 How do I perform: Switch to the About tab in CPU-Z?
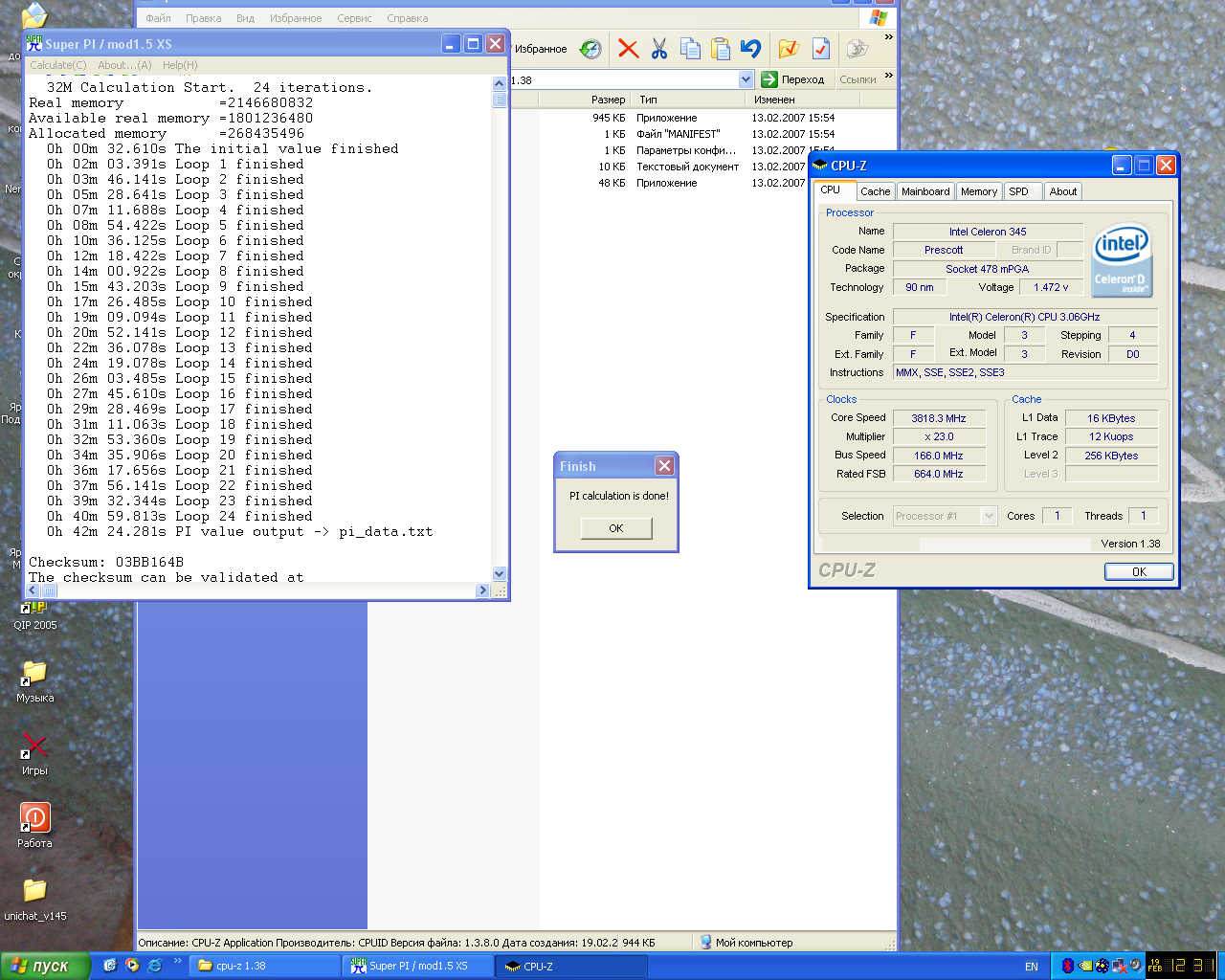(1062, 191)
